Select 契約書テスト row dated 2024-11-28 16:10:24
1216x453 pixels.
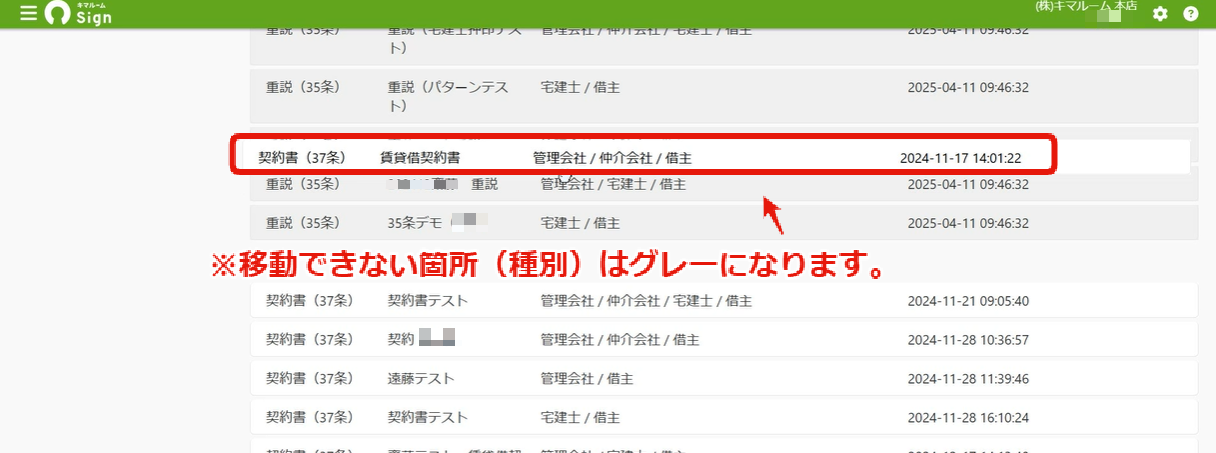[x=724, y=417]
